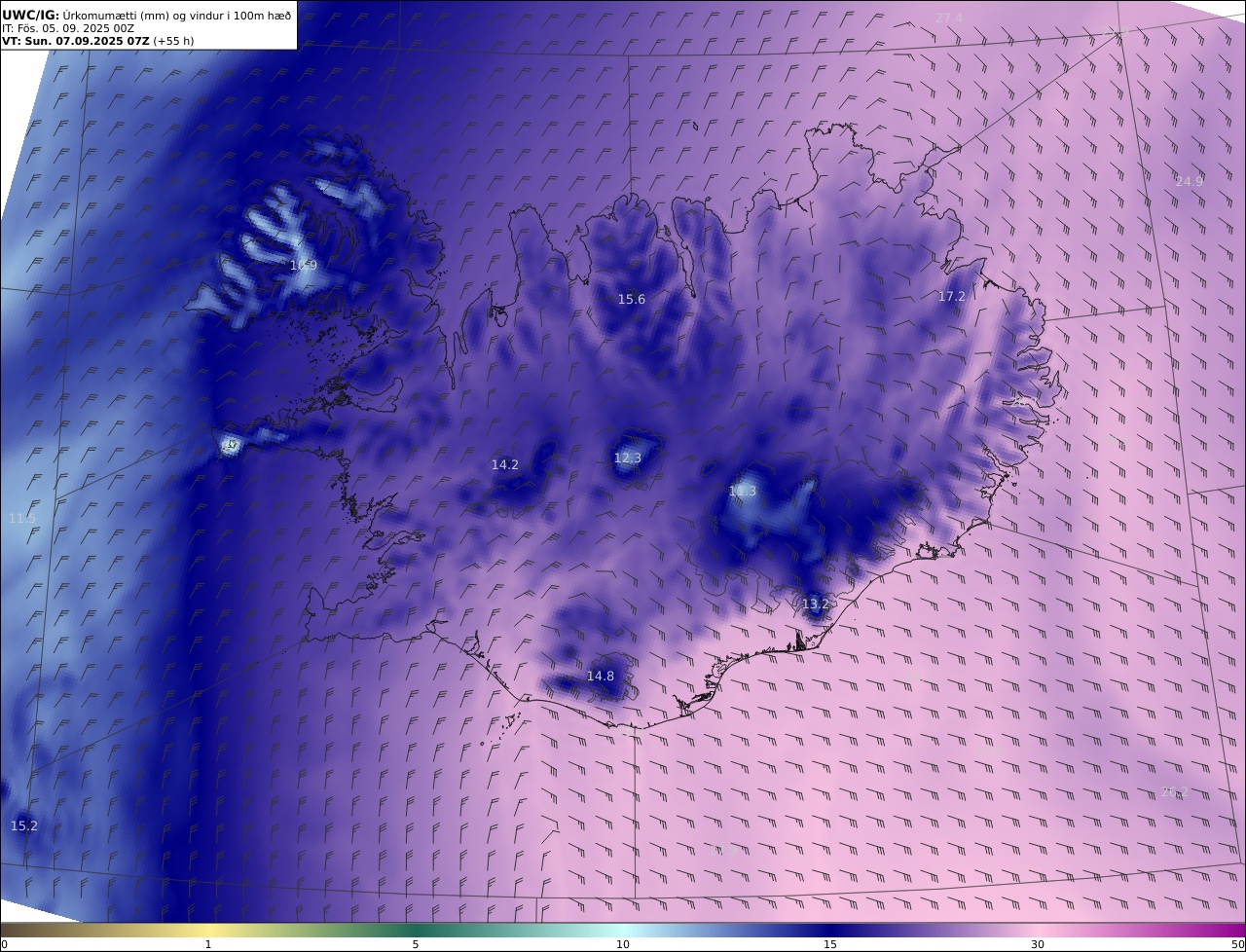Click the 11.5 value at the left edge

(22, 518)
